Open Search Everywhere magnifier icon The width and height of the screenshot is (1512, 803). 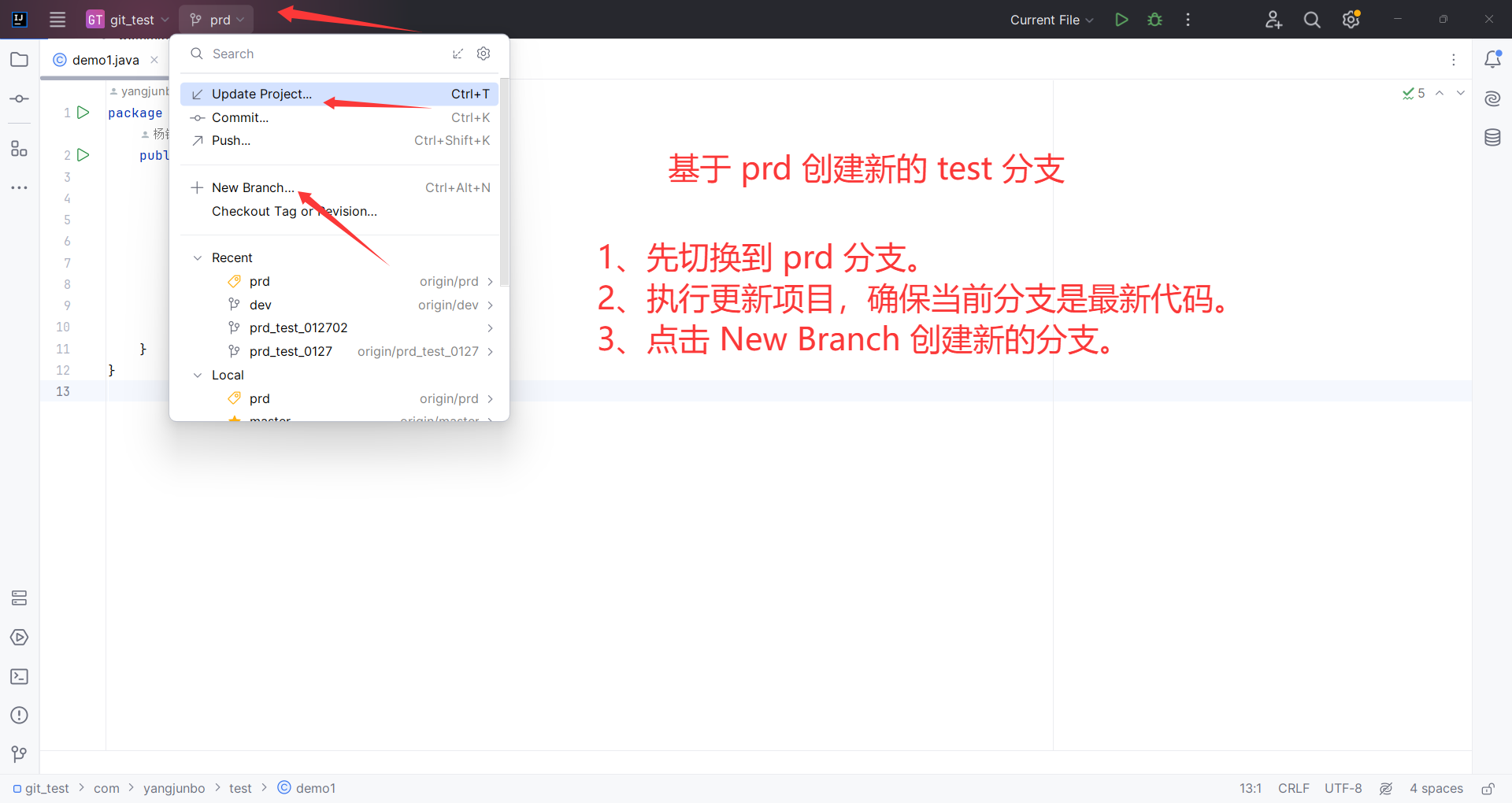coord(1311,20)
